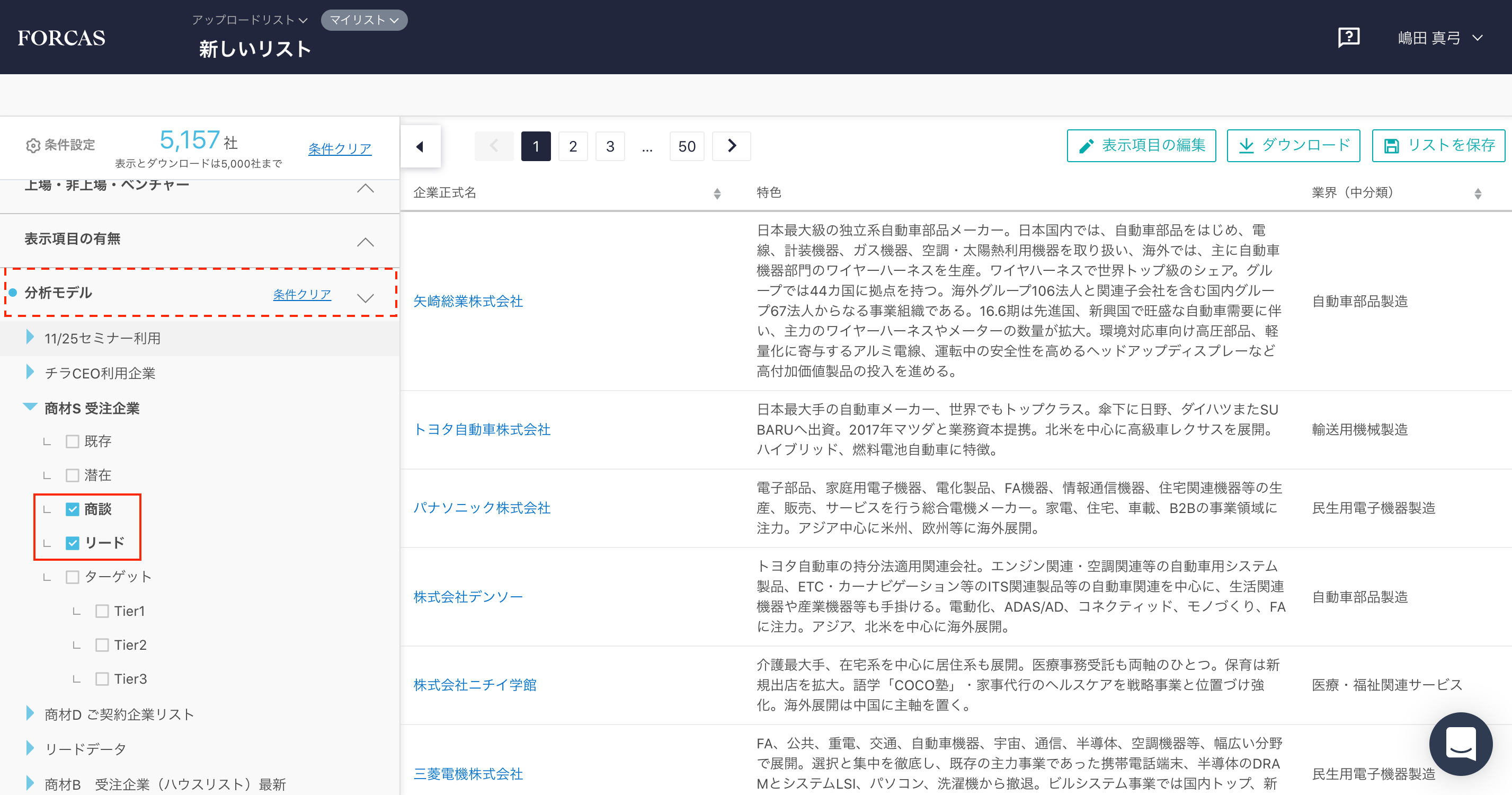Image resolution: width=1512 pixels, height=795 pixels.
Task: Click the 条件設定 gear icon
Action: pyautogui.click(x=33, y=145)
